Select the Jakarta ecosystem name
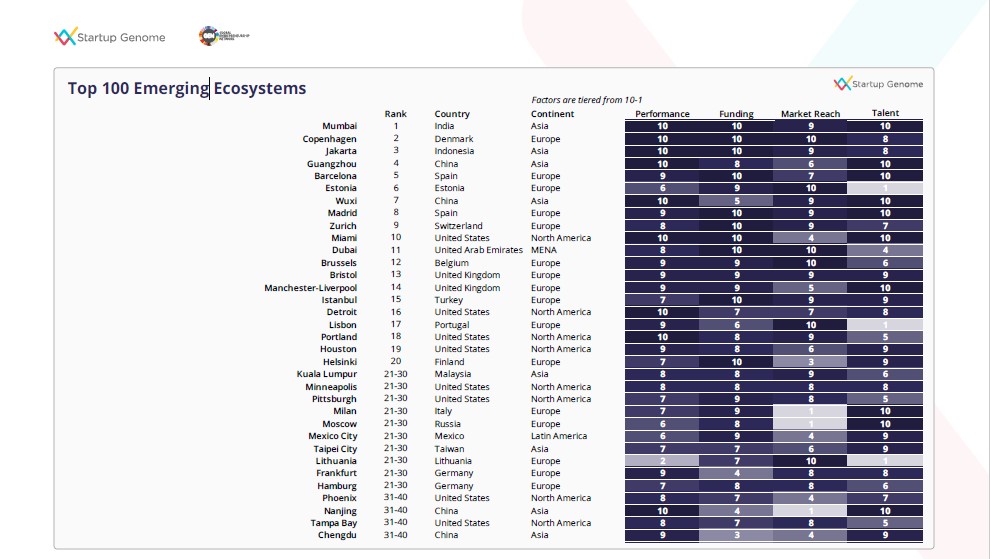990x559 pixels. 341,151
